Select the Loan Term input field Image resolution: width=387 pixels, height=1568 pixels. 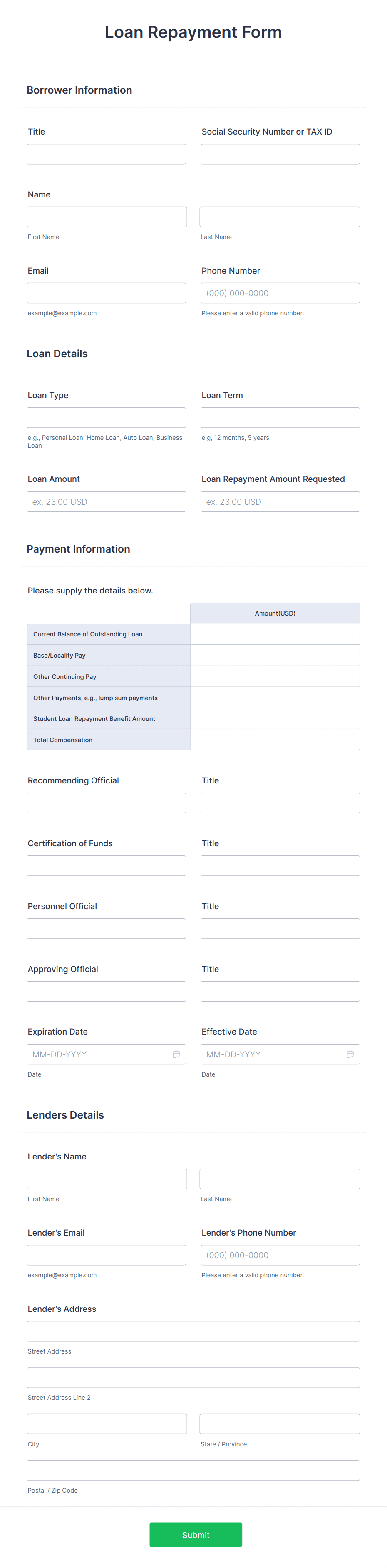[280, 418]
